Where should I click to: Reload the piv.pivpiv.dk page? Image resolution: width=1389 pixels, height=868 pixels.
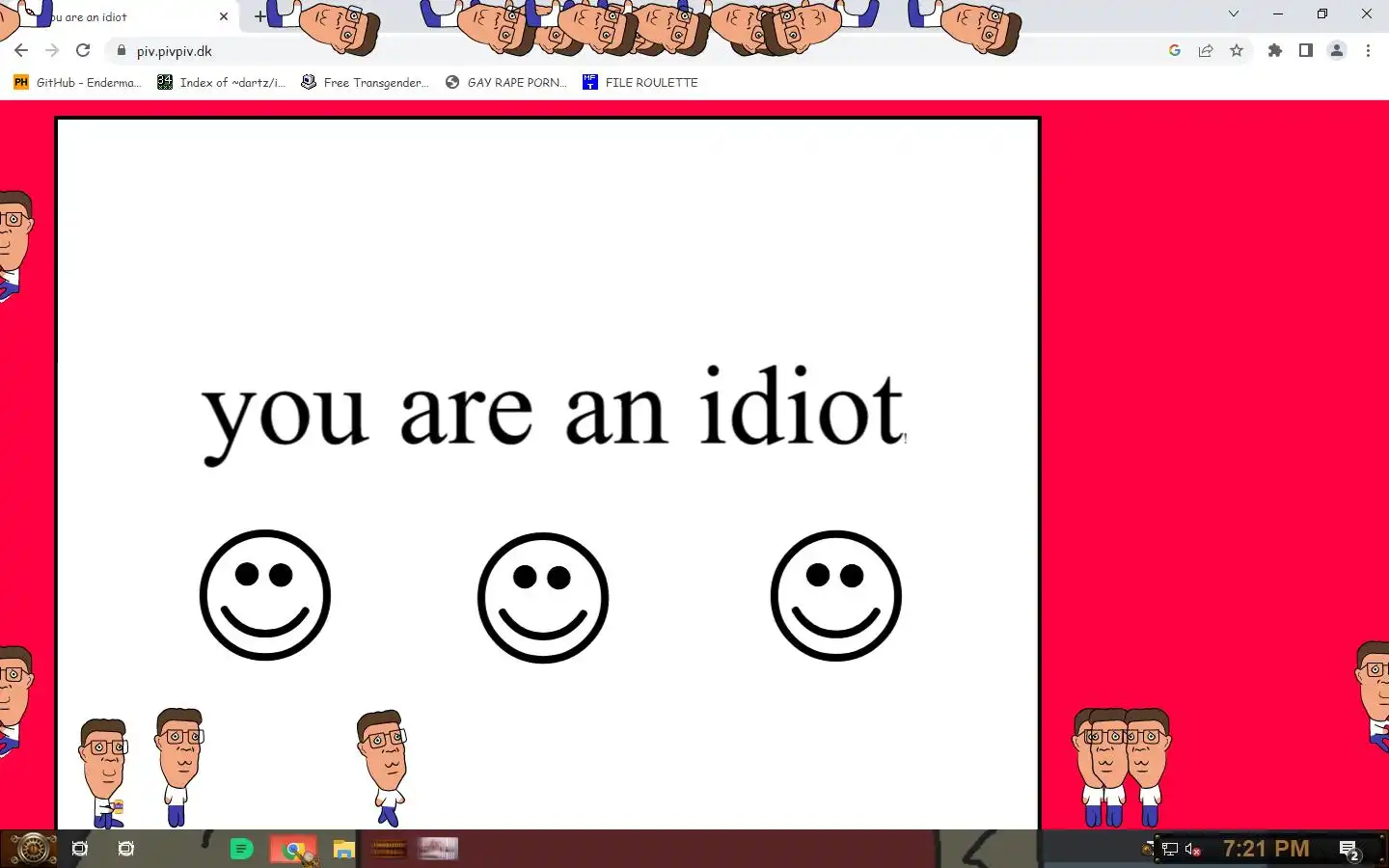(83, 51)
